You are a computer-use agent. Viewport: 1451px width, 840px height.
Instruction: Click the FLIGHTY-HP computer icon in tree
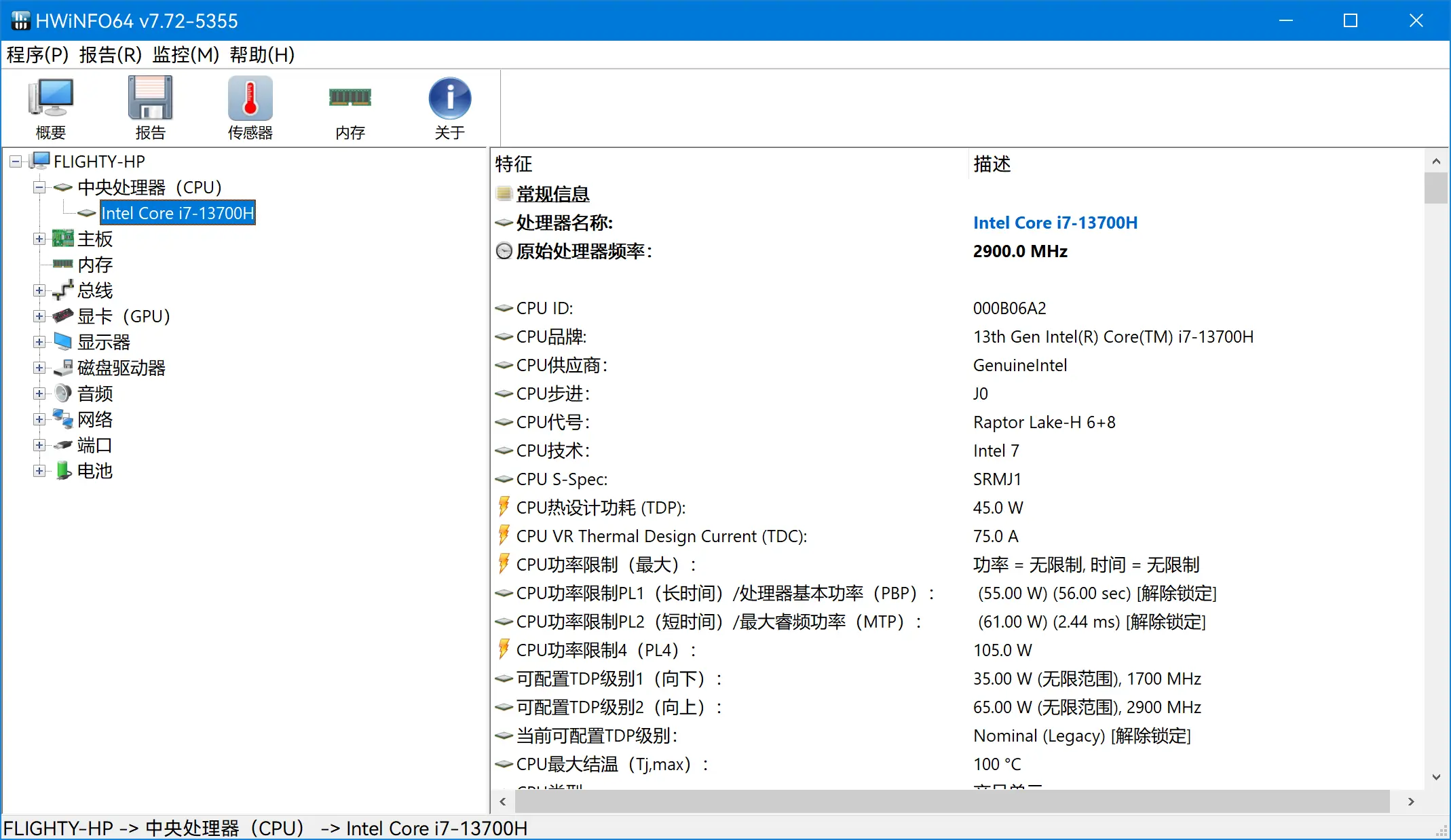point(40,161)
